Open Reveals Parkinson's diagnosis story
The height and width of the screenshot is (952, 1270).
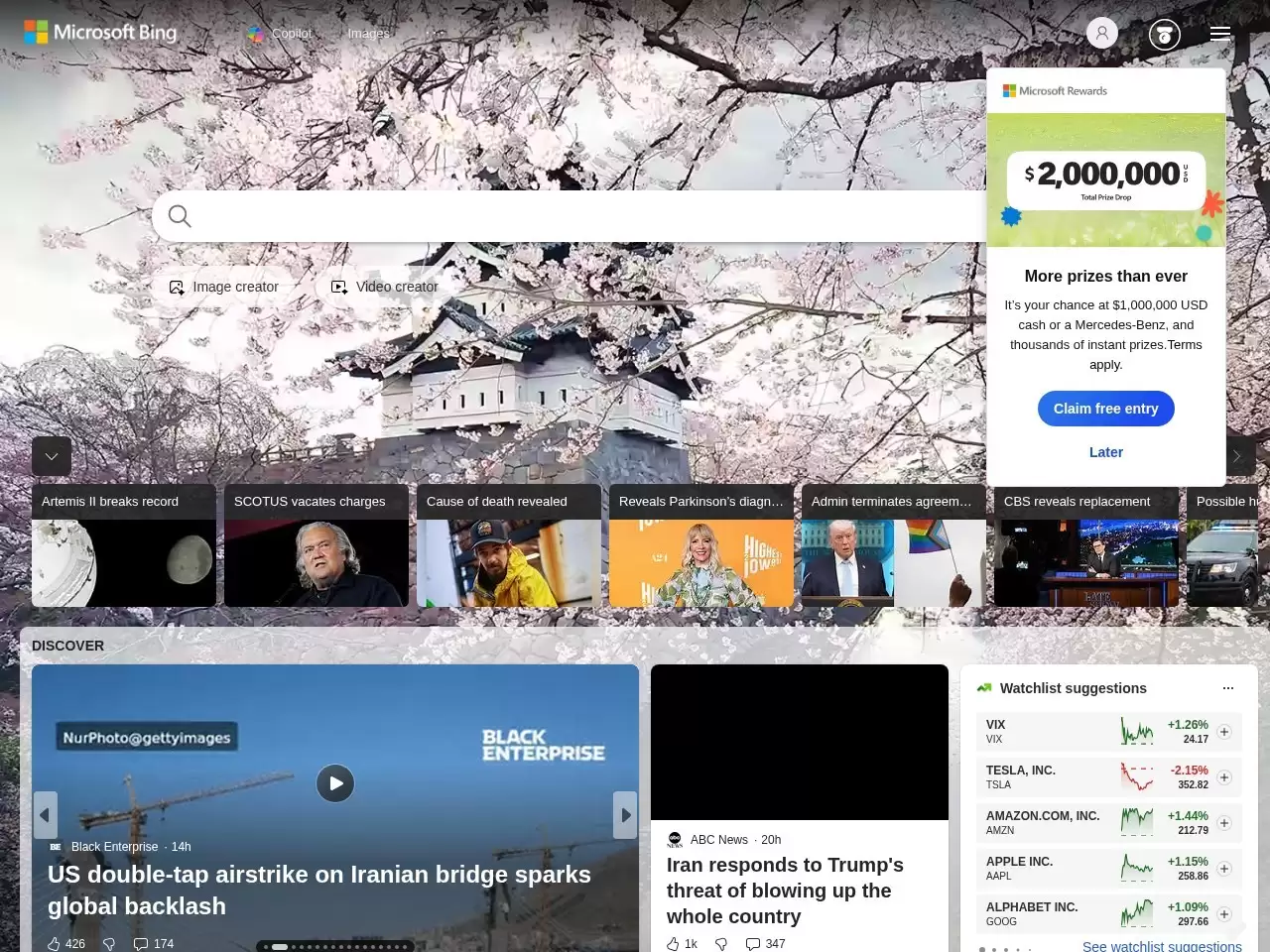click(701, 545)
